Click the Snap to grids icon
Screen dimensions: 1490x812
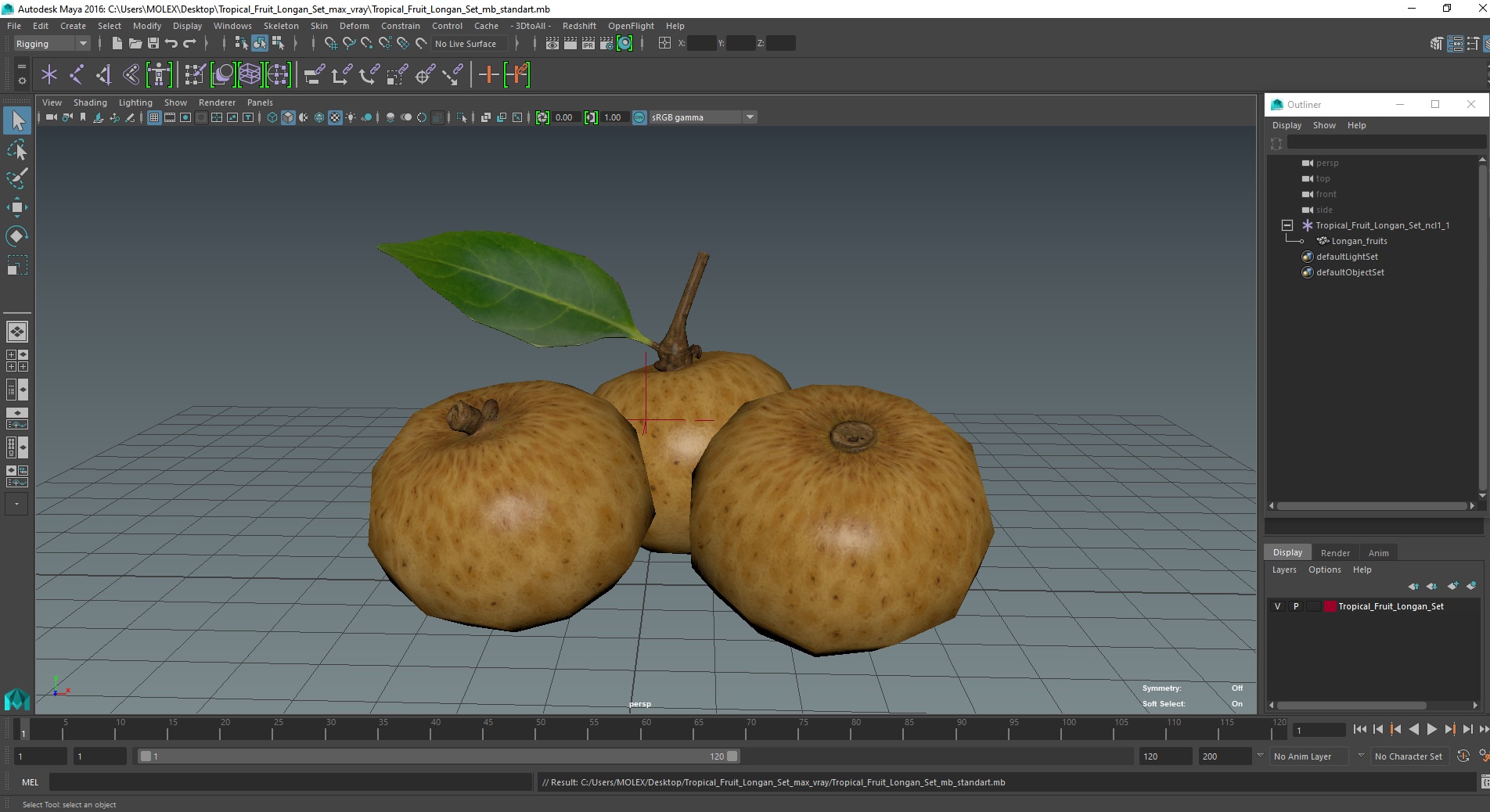point(331,44)
